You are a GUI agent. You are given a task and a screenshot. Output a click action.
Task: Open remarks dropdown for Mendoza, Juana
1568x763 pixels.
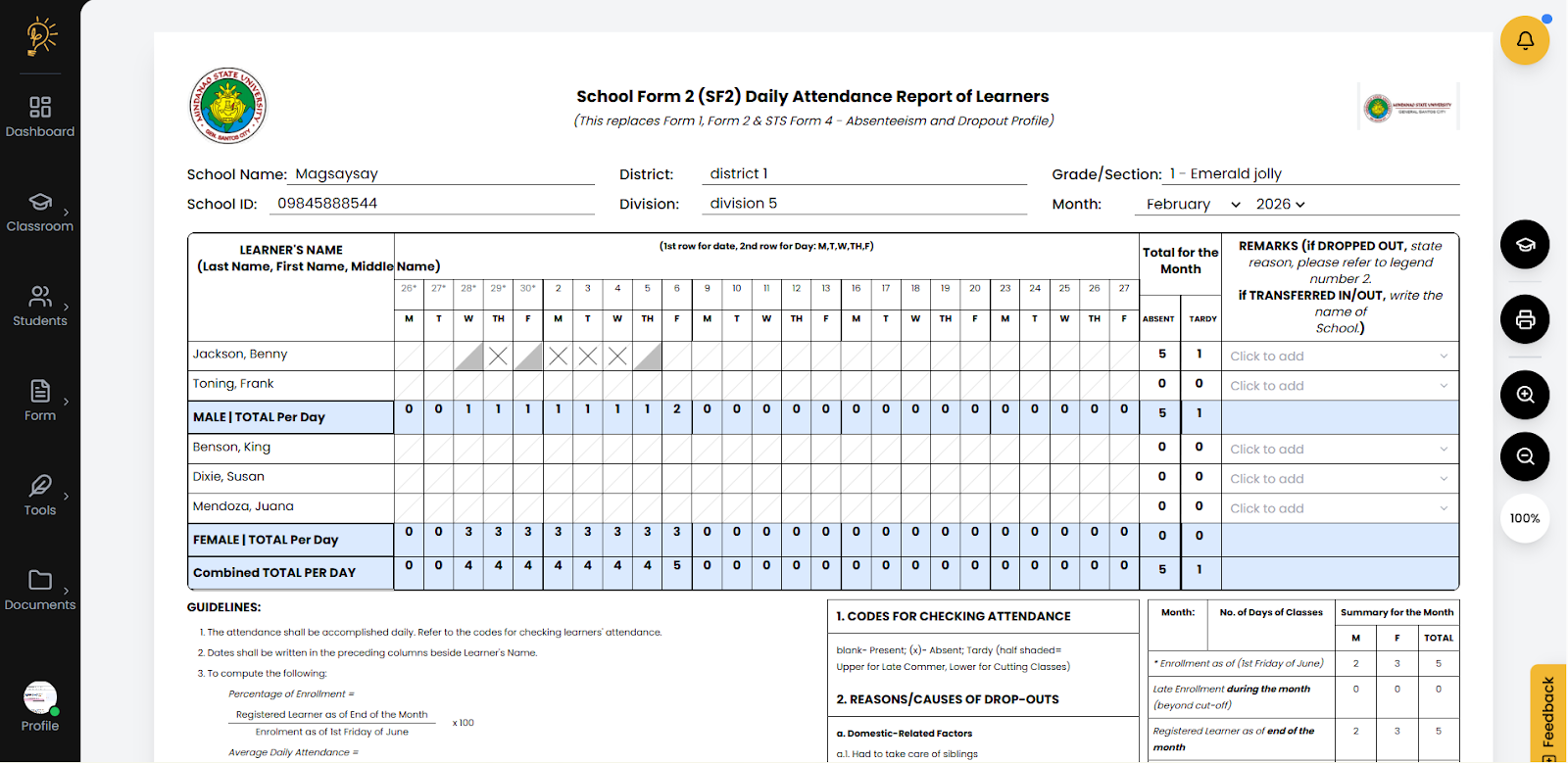coord(1339,508)
